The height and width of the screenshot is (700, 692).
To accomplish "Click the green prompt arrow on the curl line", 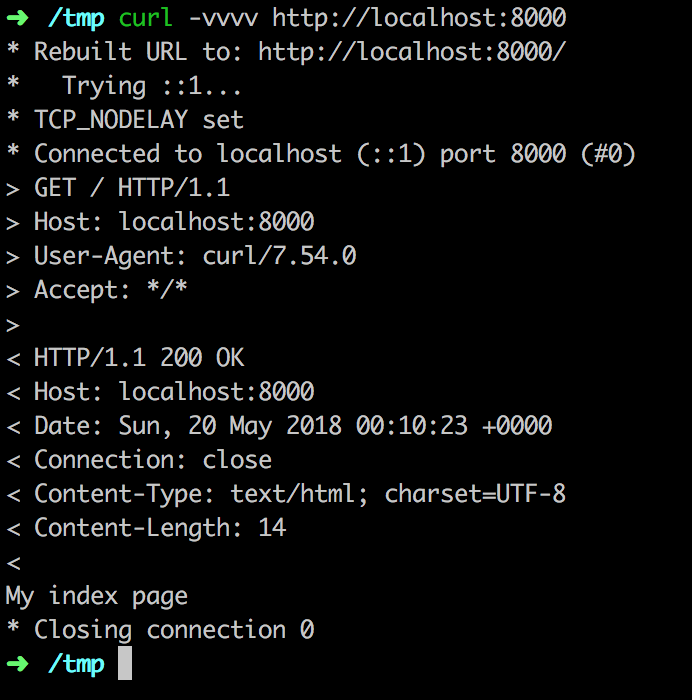I will (x=18, y=18).
